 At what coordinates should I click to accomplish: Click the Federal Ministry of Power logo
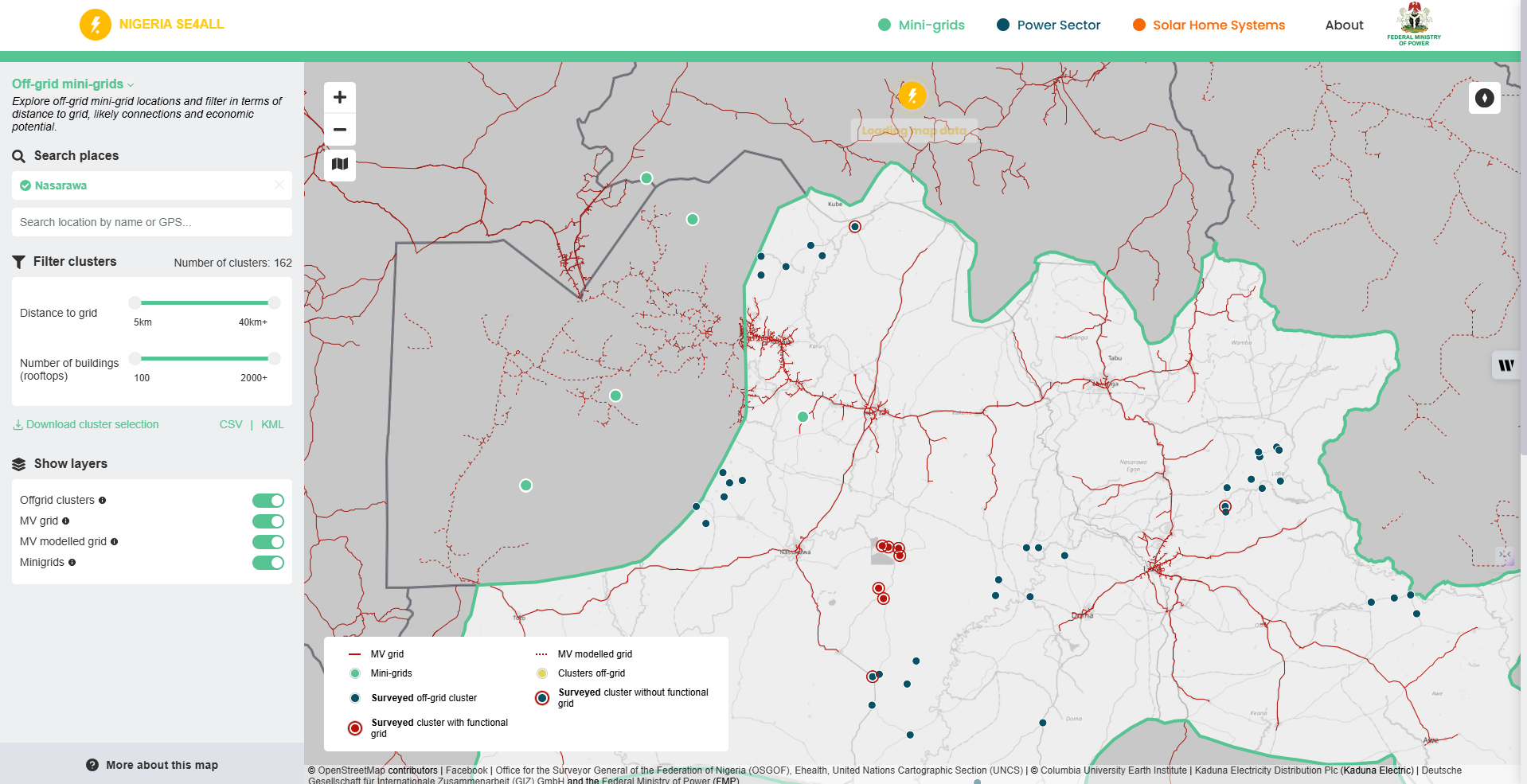click(x=1414, y=24)
